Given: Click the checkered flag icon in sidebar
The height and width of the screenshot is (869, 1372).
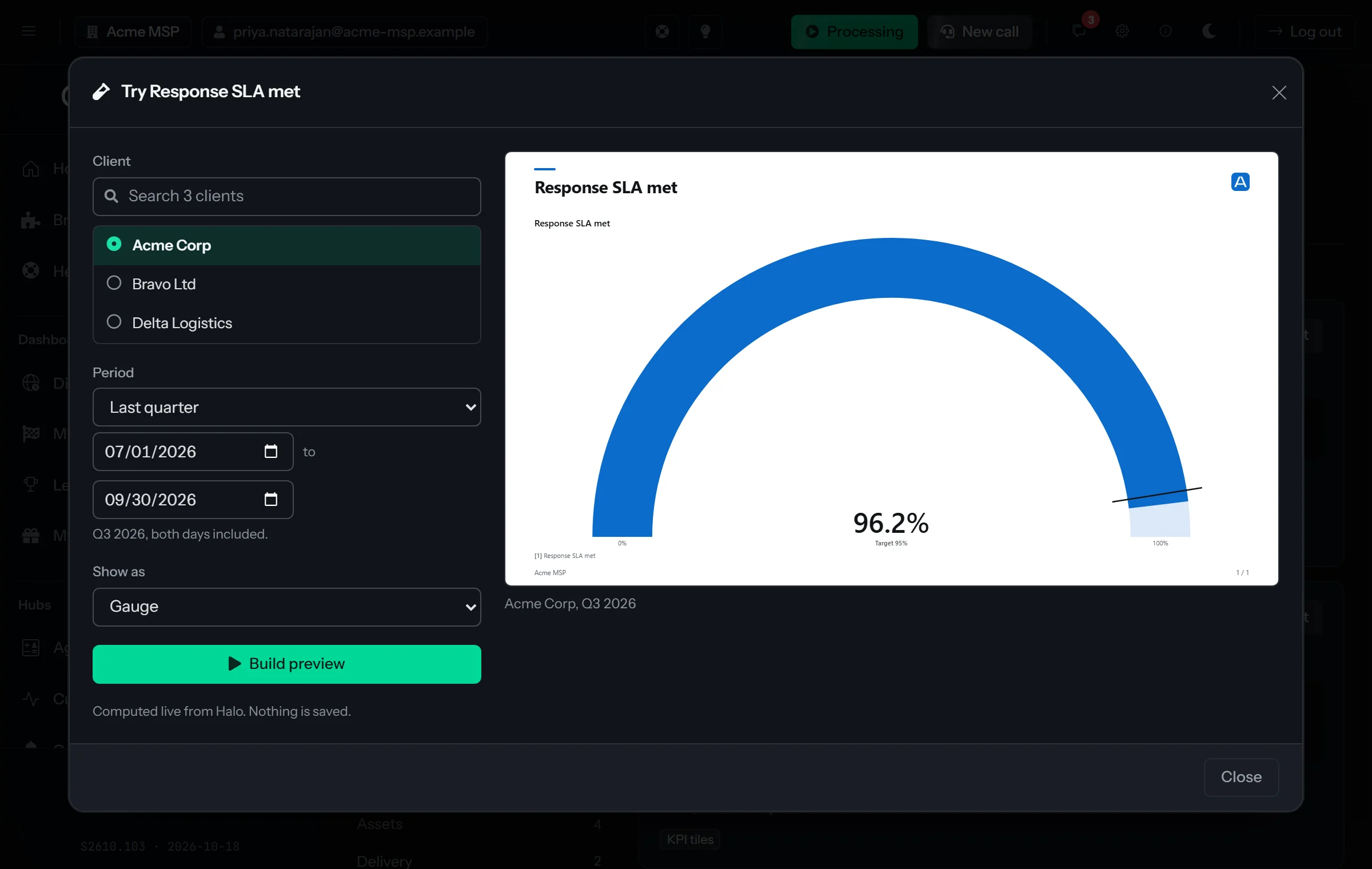Looking at the screenshot, I should 30,433.
